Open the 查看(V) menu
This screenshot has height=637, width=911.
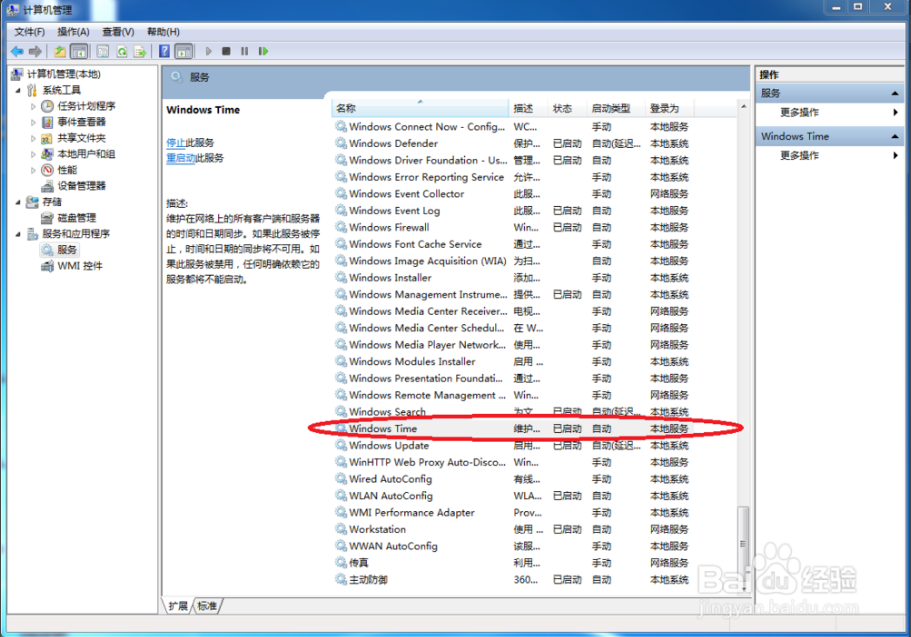[118, 32]
